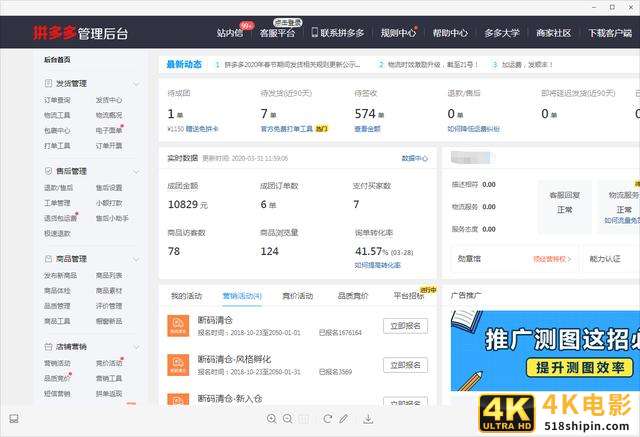Open 发货中心 in the sidebar
This screenshot has height=437, width=640.
[x=109, y=100]
